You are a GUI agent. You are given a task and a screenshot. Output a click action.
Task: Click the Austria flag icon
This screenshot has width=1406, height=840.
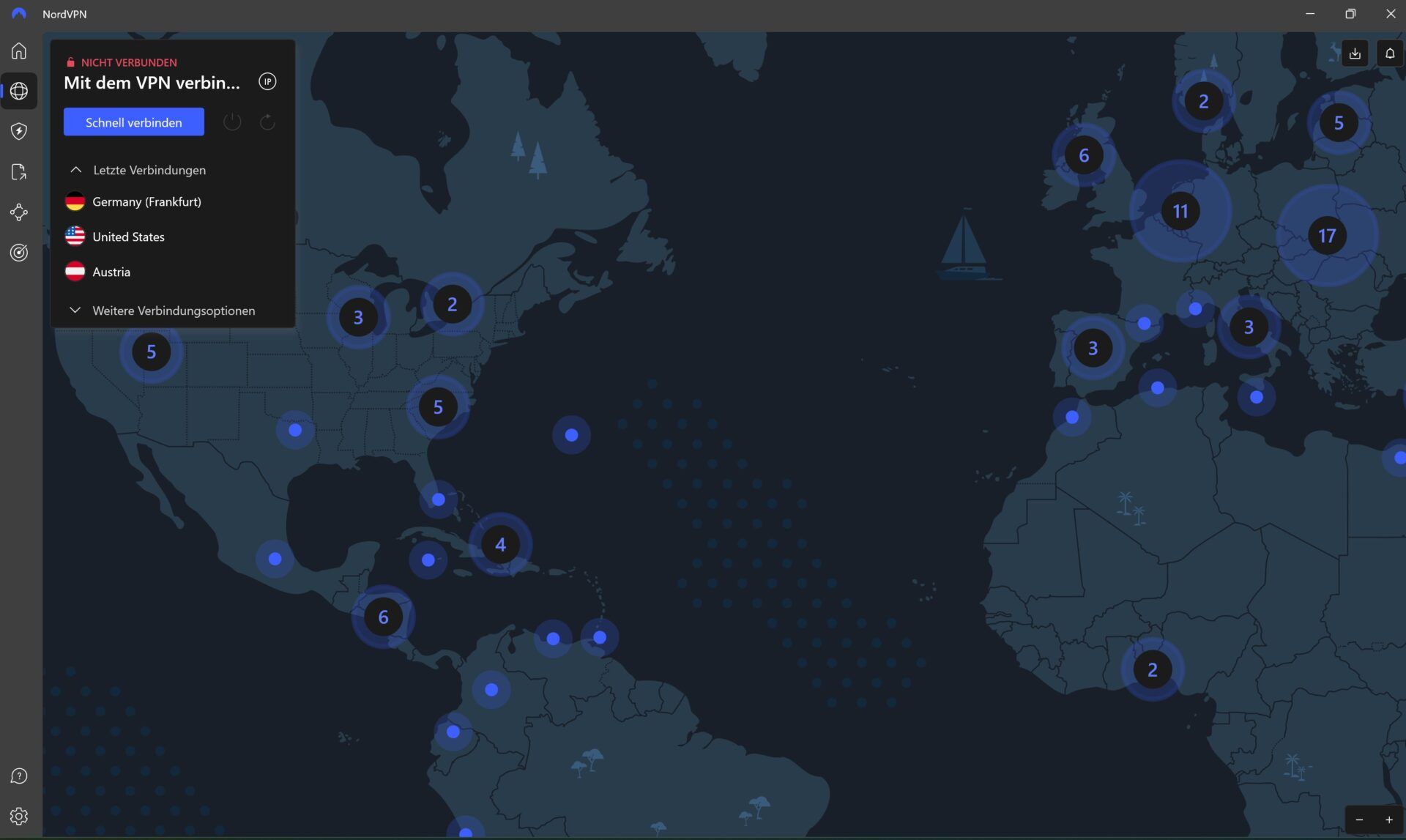[75, 272]
